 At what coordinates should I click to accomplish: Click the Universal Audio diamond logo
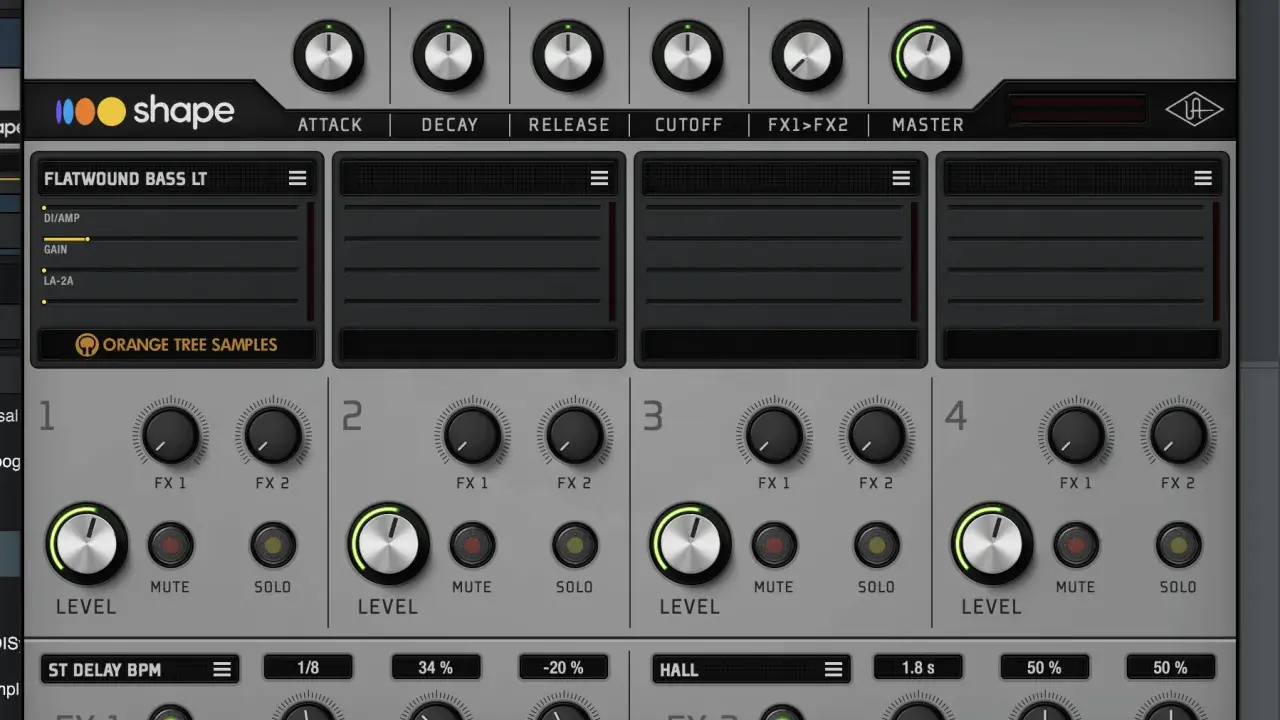click(1194, 110)
